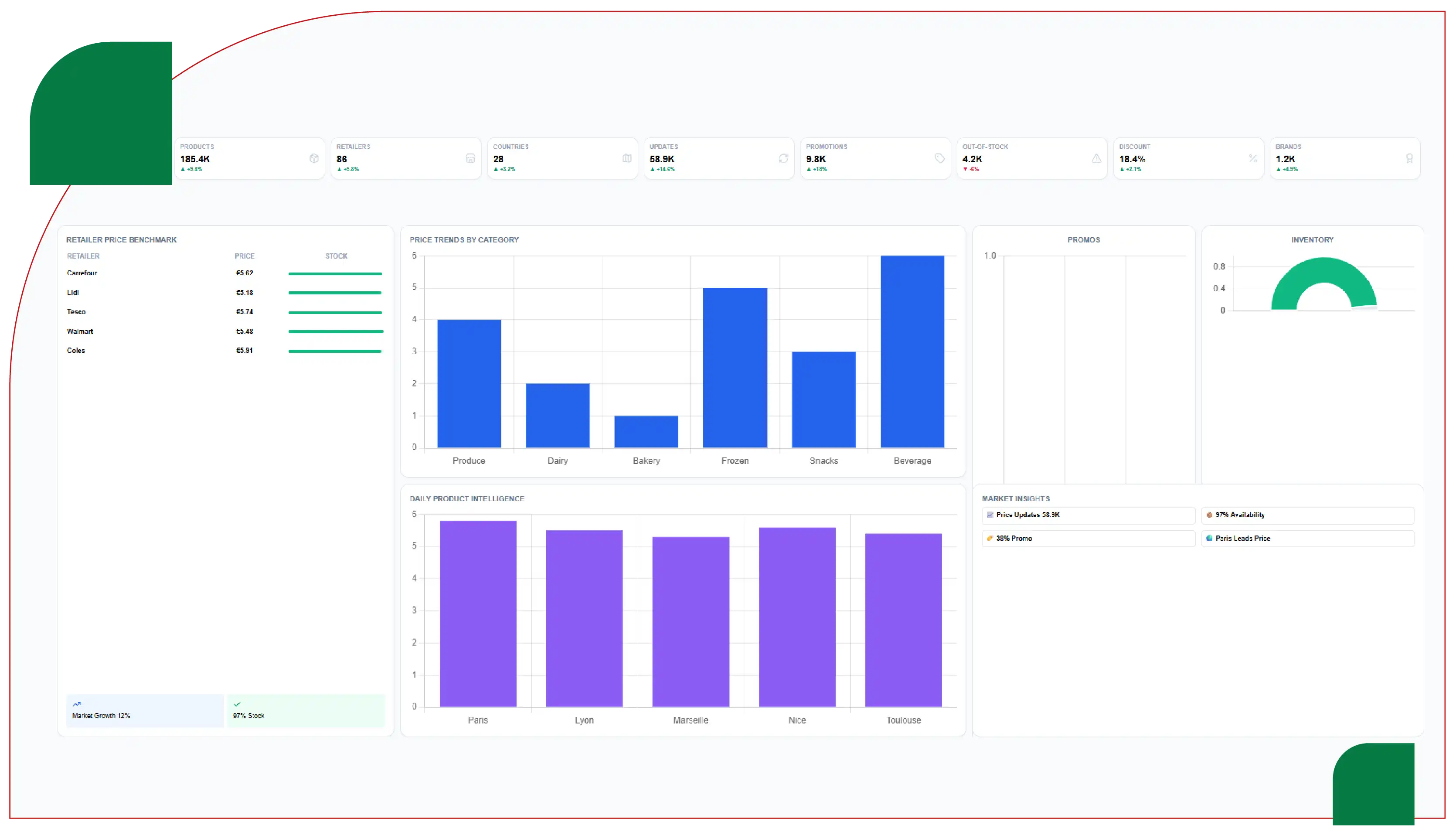Viewport: 1456px width, 829px height.
Task: Click the Retailers card store icon
Action: tap(470, 158)
